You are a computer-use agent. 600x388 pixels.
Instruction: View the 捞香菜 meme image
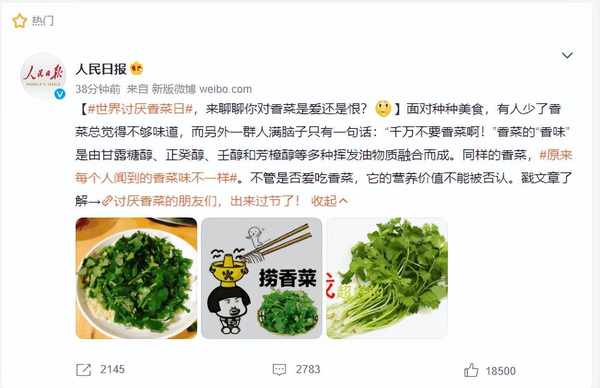tap(262, 278)
